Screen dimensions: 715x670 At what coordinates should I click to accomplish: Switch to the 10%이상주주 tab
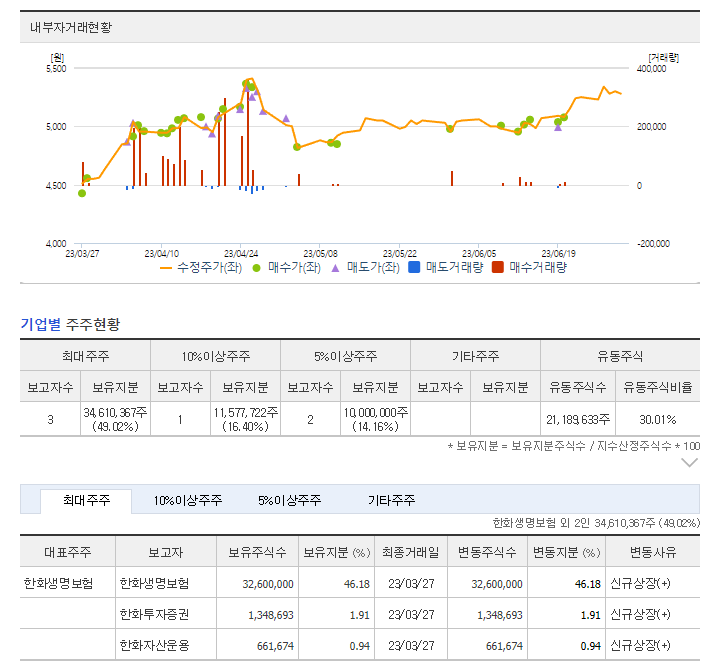click(x=187, y=501)
